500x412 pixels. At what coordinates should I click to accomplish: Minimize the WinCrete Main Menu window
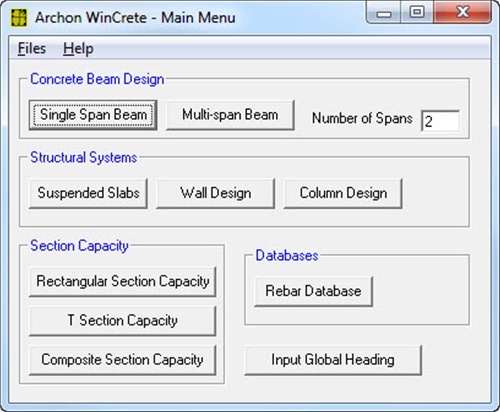[x=384, y=13]
